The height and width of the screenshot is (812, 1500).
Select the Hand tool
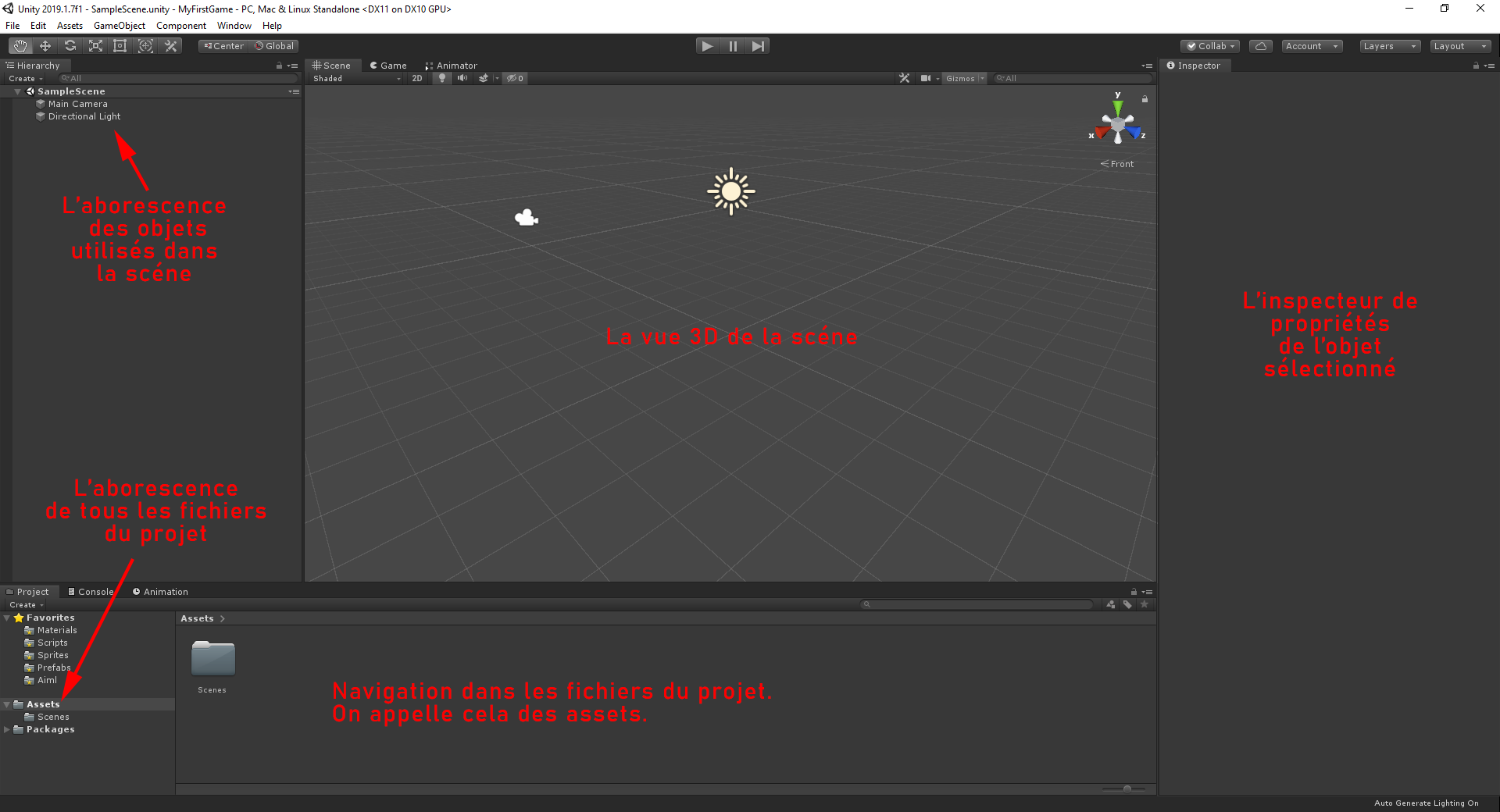click(x=20, y=45)
